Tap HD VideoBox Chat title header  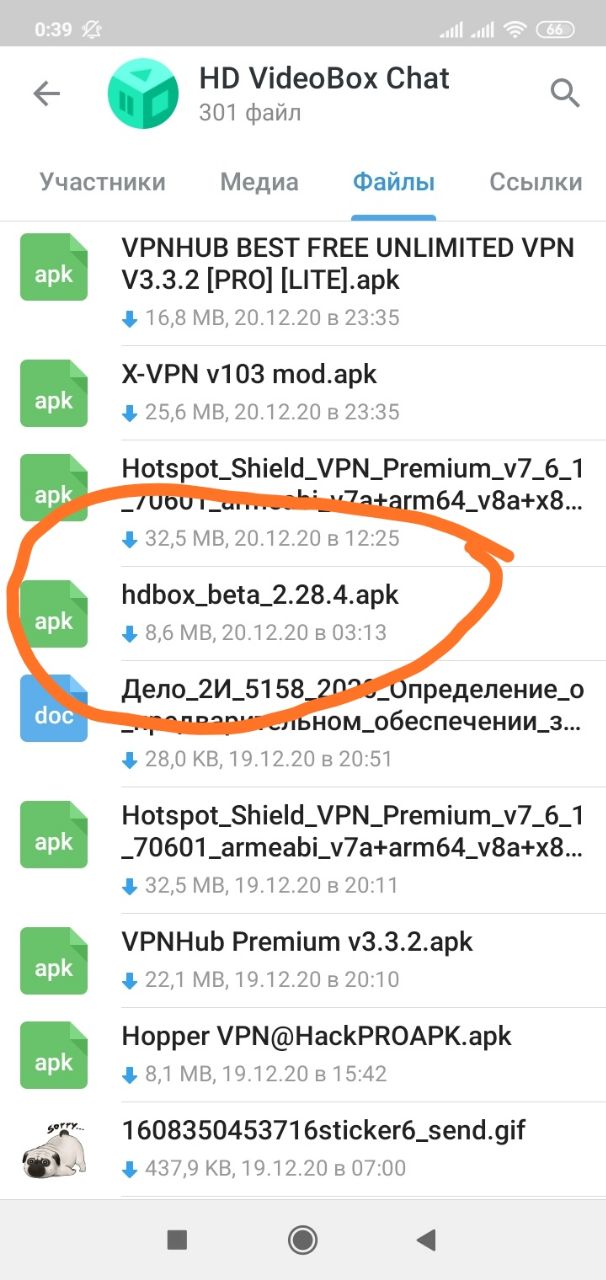[324, 78]
